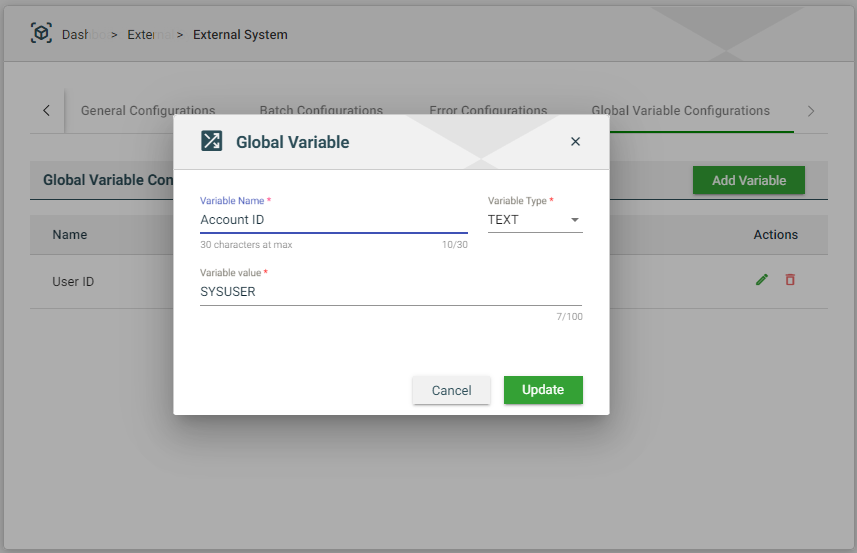Open the Variable Type dropdown

click(534, 220)
